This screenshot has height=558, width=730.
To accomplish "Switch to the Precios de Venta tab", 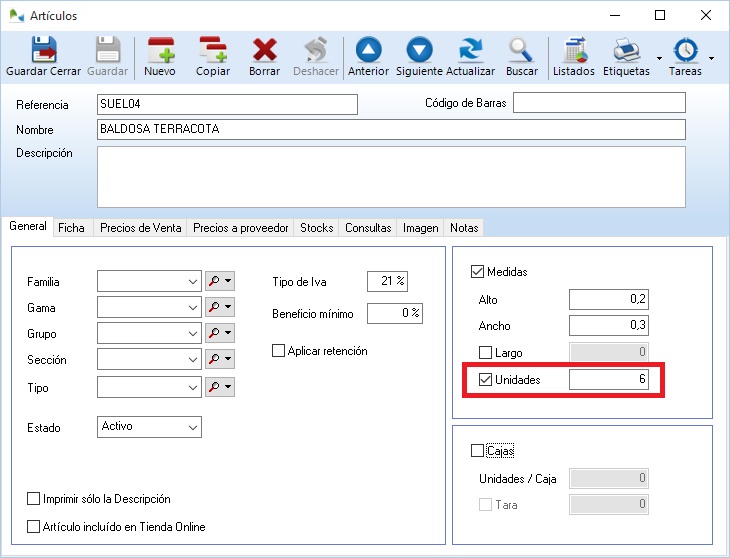I will [140, 228].
